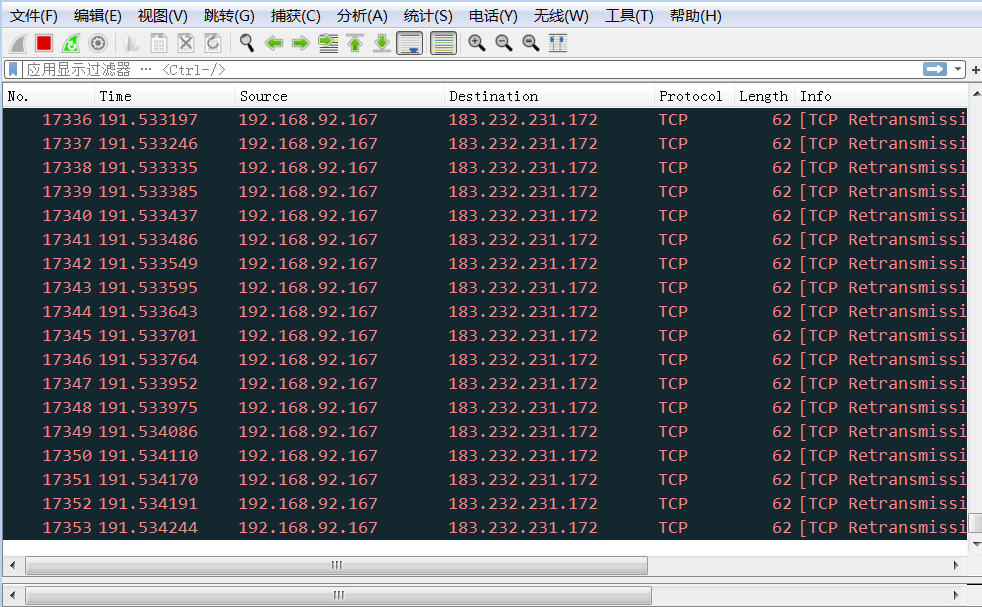The image size is (982, 607).
Task: Select packet number 17345
Action: [485, 336]
